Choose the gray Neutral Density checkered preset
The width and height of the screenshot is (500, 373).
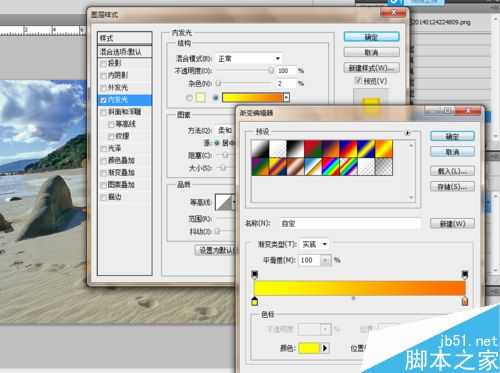pos(384,166)
